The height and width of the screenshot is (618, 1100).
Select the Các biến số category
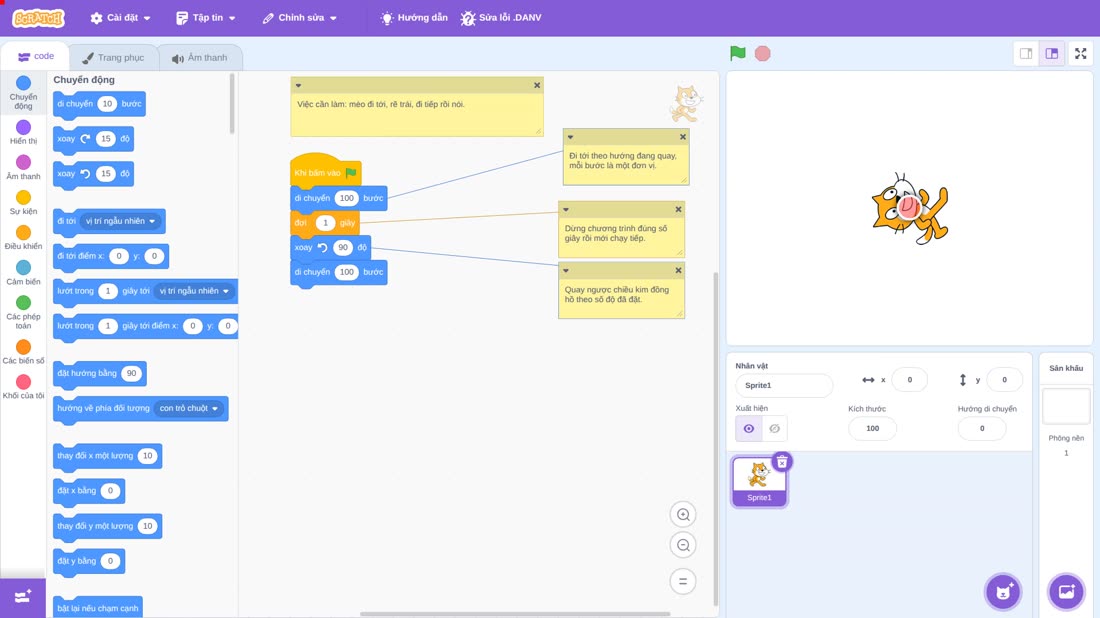[23, 352]
